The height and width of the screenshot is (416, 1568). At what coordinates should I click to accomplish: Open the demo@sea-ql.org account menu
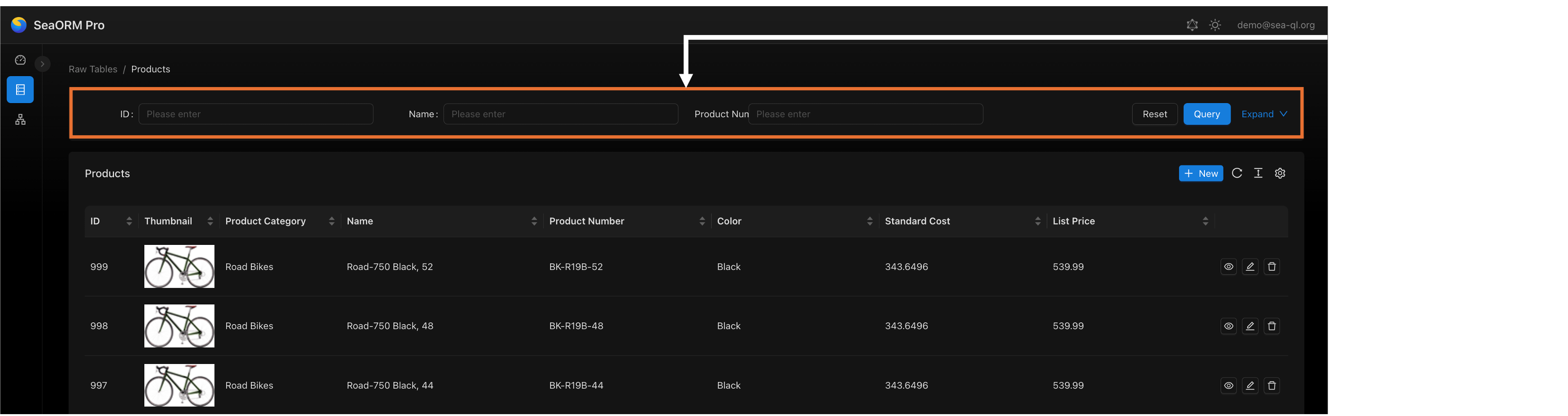point(1276,25)
